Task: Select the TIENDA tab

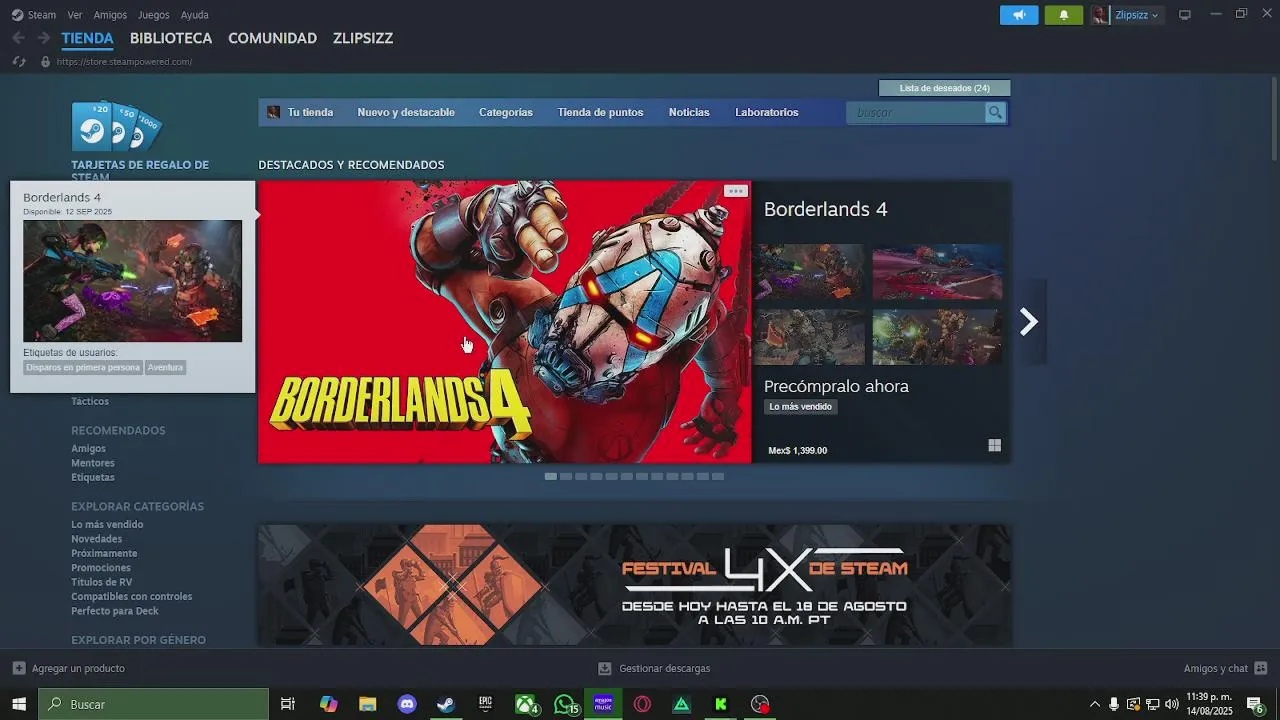Action: (x=88, y=38)
